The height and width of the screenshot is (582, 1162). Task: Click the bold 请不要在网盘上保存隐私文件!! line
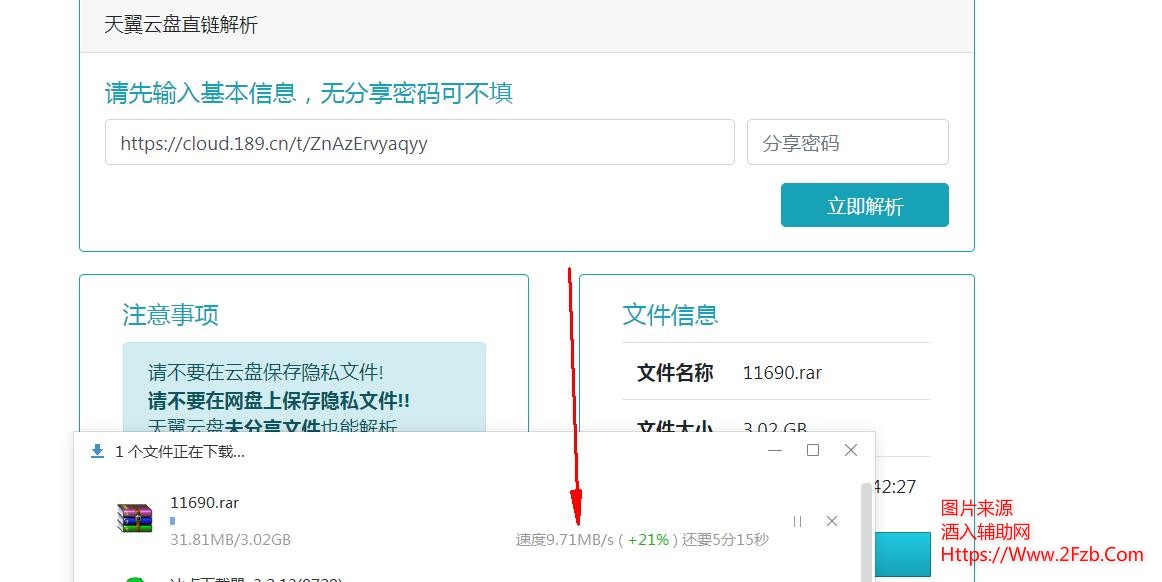click(x=279, y=401)
